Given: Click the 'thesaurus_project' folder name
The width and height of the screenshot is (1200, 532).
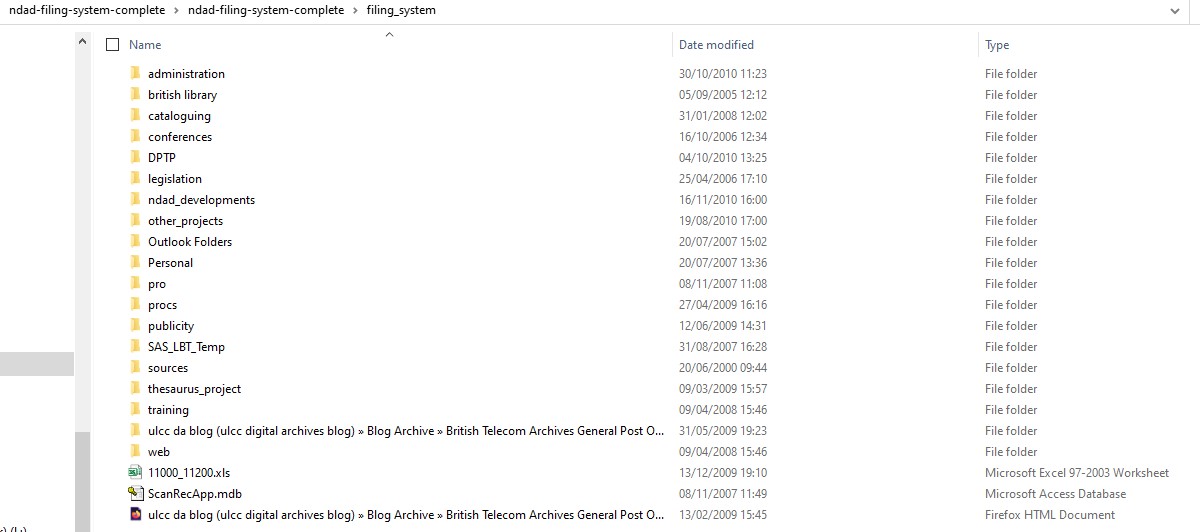Looking at the screenshot, I should tap(194, 388).
